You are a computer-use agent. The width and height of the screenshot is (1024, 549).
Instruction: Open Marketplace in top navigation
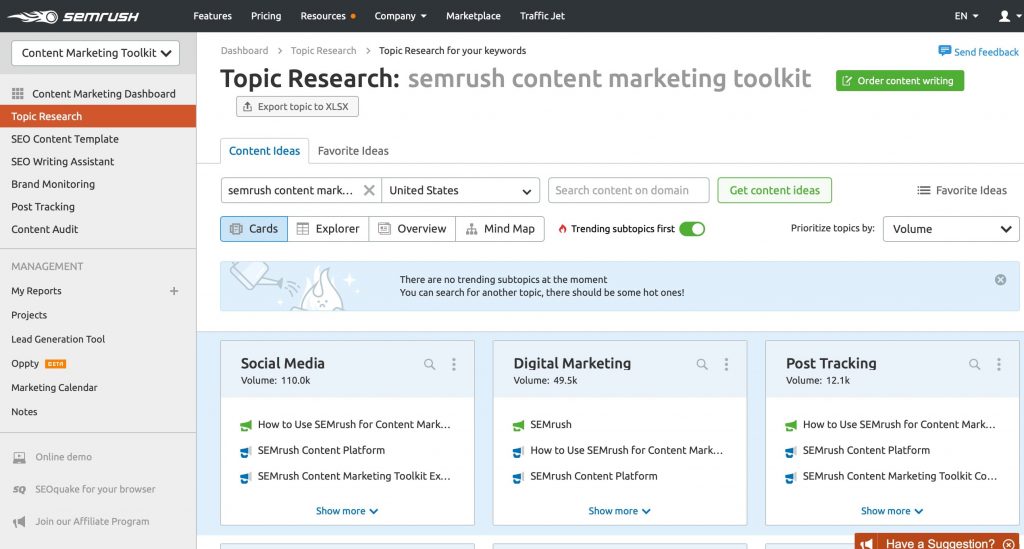click(473, 16)
